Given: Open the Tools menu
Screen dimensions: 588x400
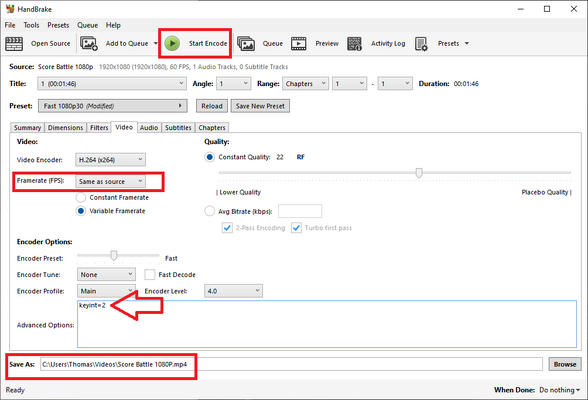Looking at the screenshot, I should (x=31, y=25).
